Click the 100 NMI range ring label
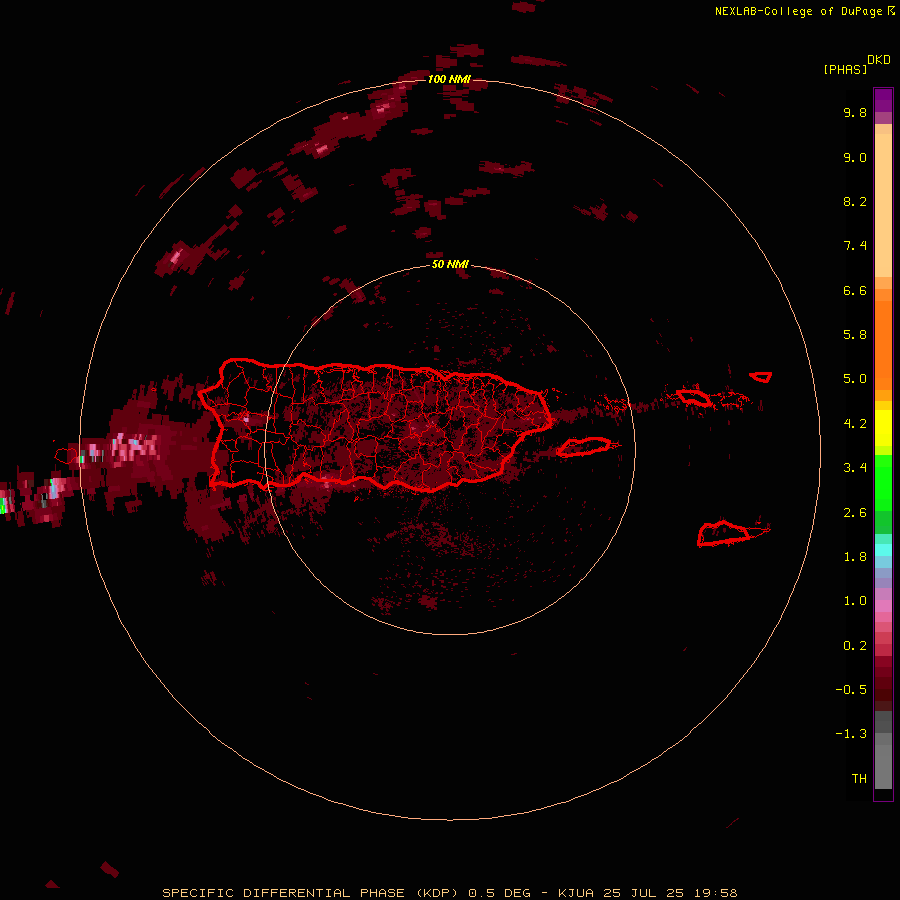 (x=449, y=79)
